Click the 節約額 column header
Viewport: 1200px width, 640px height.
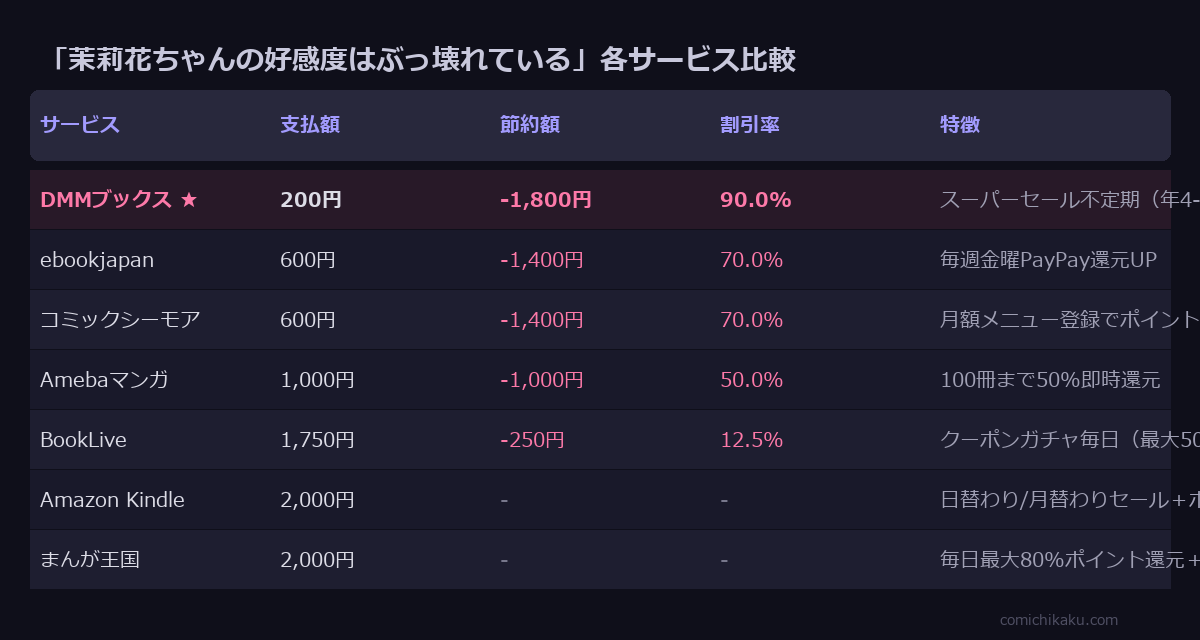point(530,125)
